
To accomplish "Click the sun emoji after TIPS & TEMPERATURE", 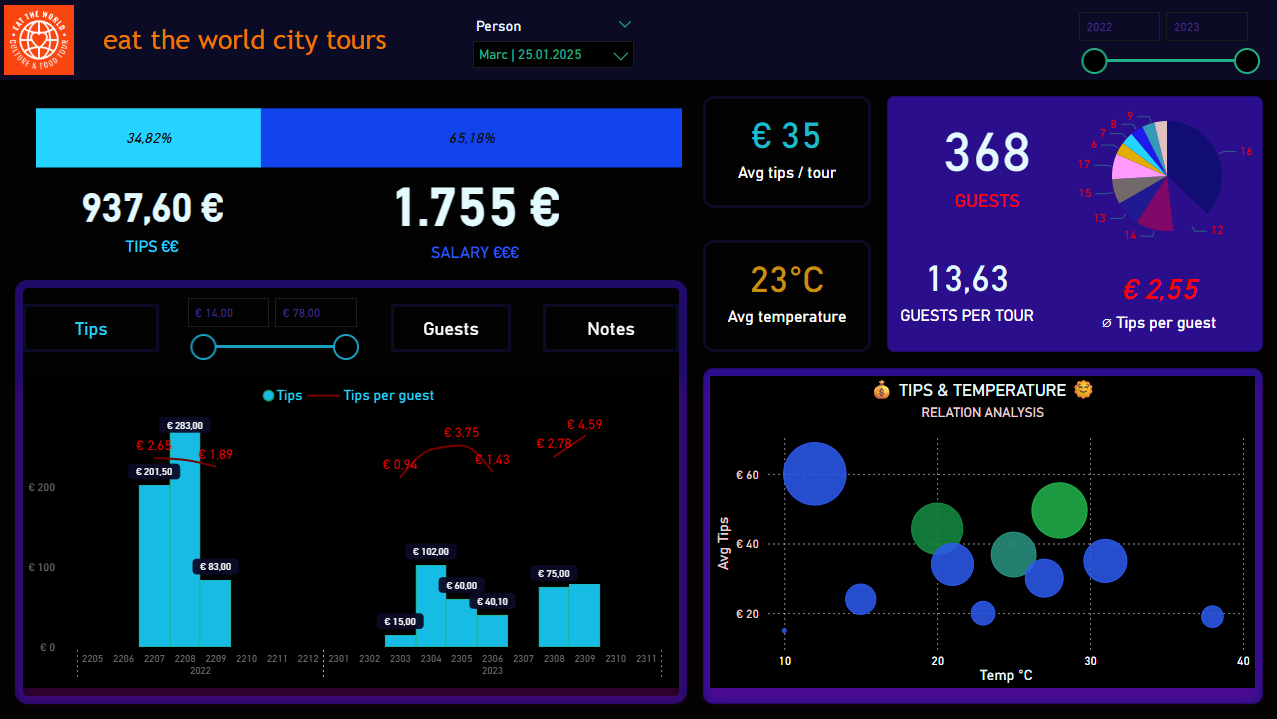I will point(1083,389).
